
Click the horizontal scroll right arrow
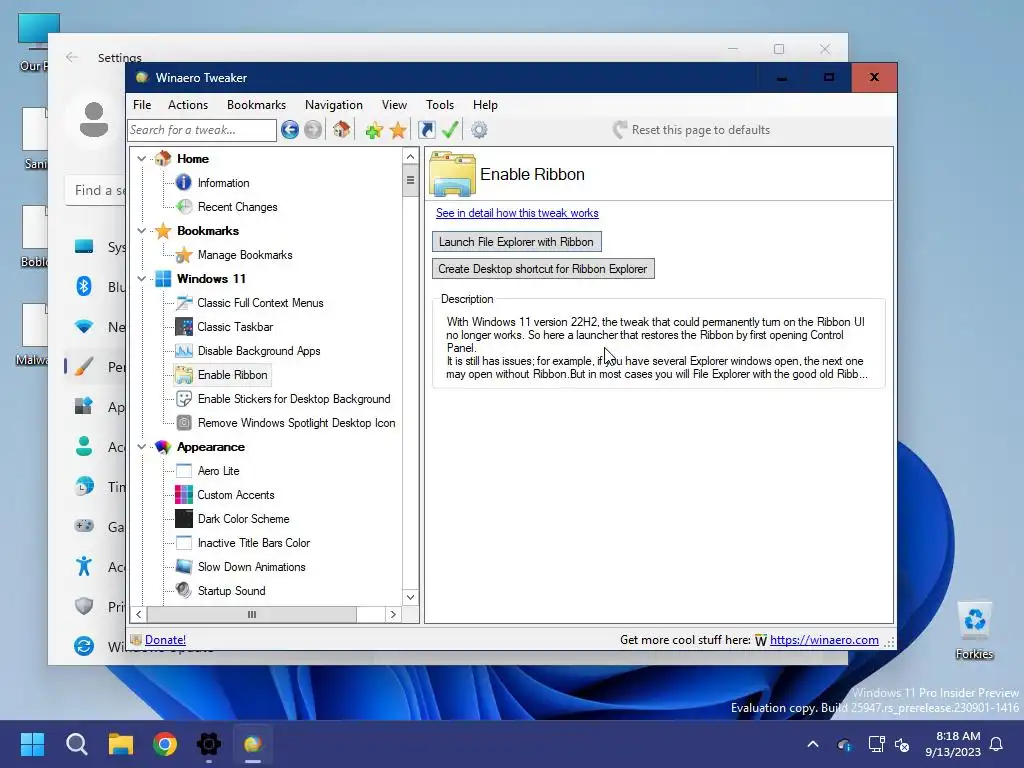(x=393, y=615)
